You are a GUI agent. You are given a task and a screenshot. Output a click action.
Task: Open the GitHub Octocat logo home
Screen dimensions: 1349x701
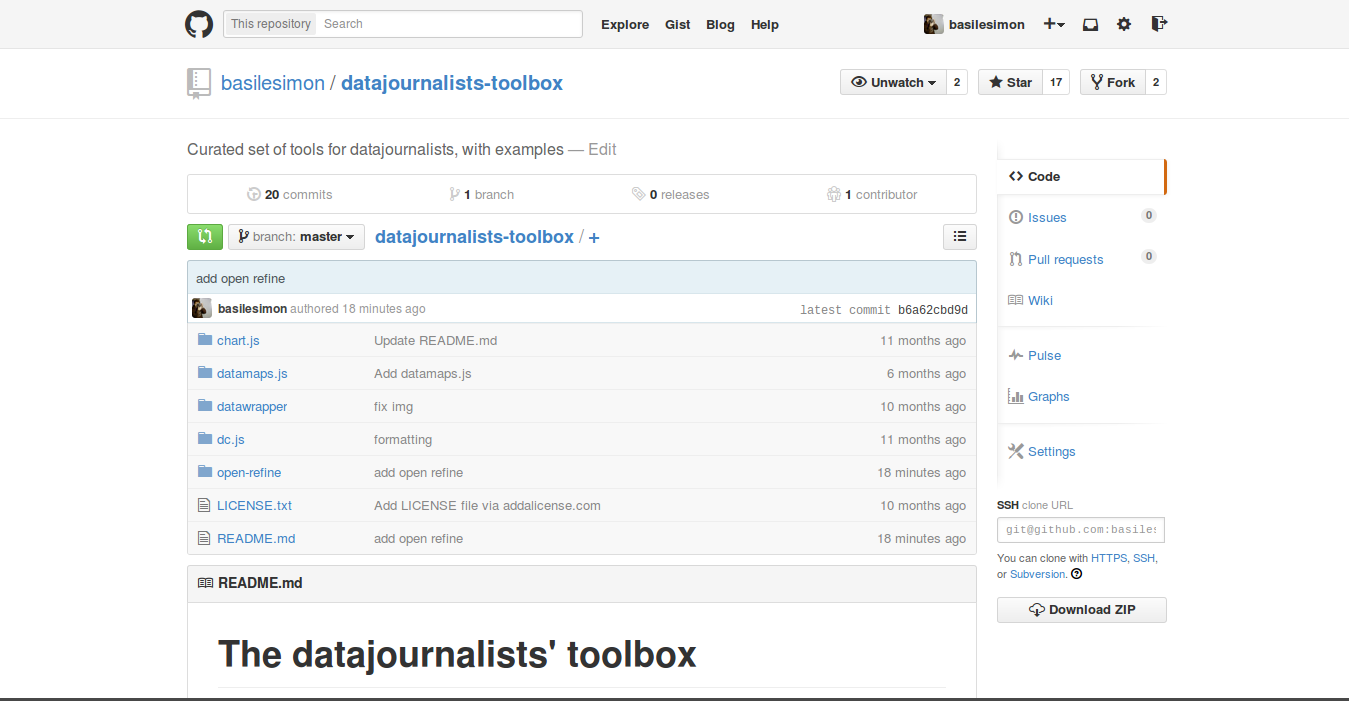[x=199, y=24]
